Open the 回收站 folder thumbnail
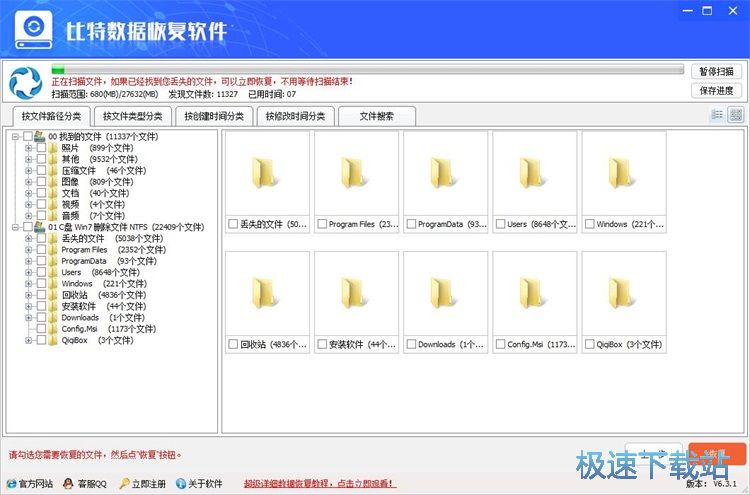Screen dimensions: 750x495 [265, 294]
